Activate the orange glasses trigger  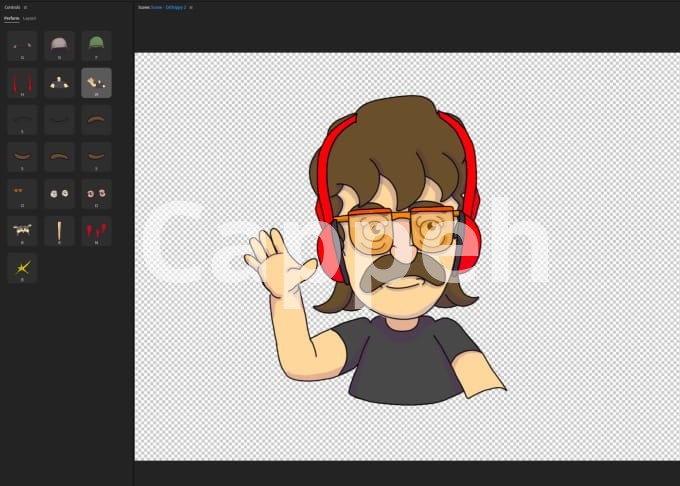[x=22, y=193]
